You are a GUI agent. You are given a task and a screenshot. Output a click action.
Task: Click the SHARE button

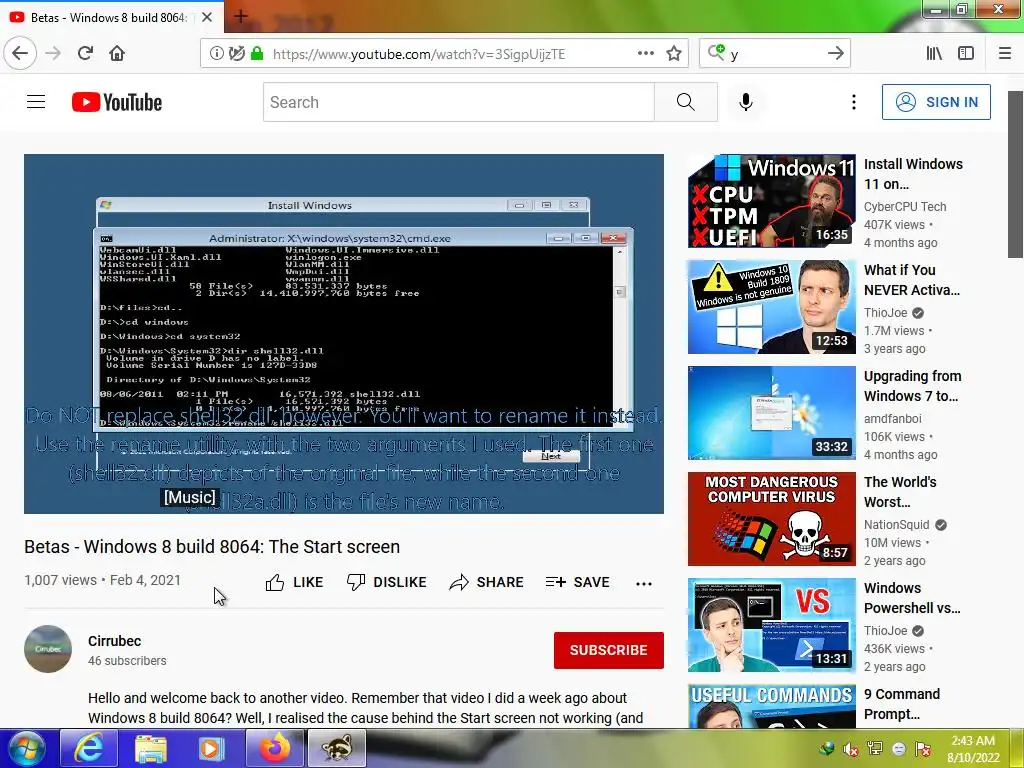[487, 583]
